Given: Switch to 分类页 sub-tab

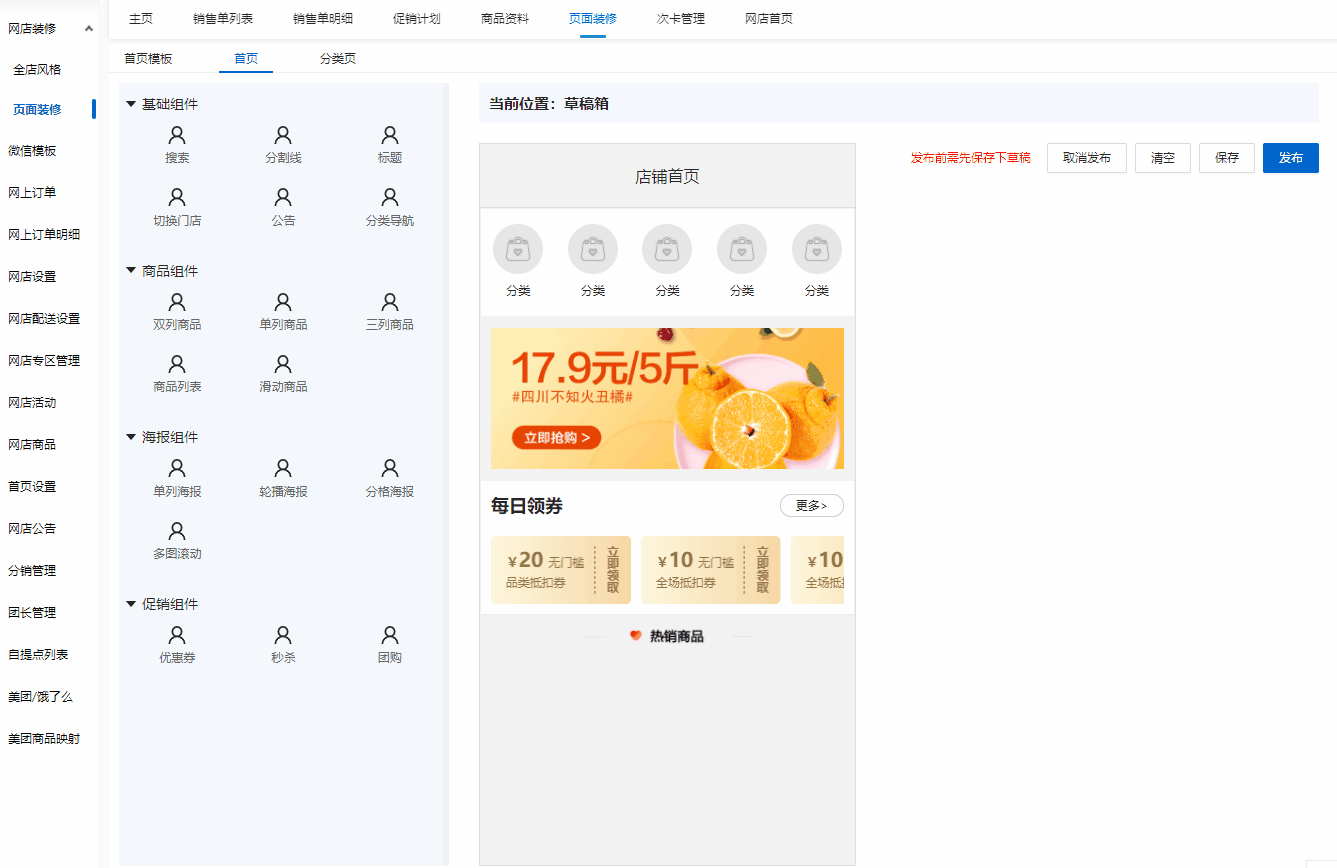Looking at the screenshot, I should click(338, 59).
